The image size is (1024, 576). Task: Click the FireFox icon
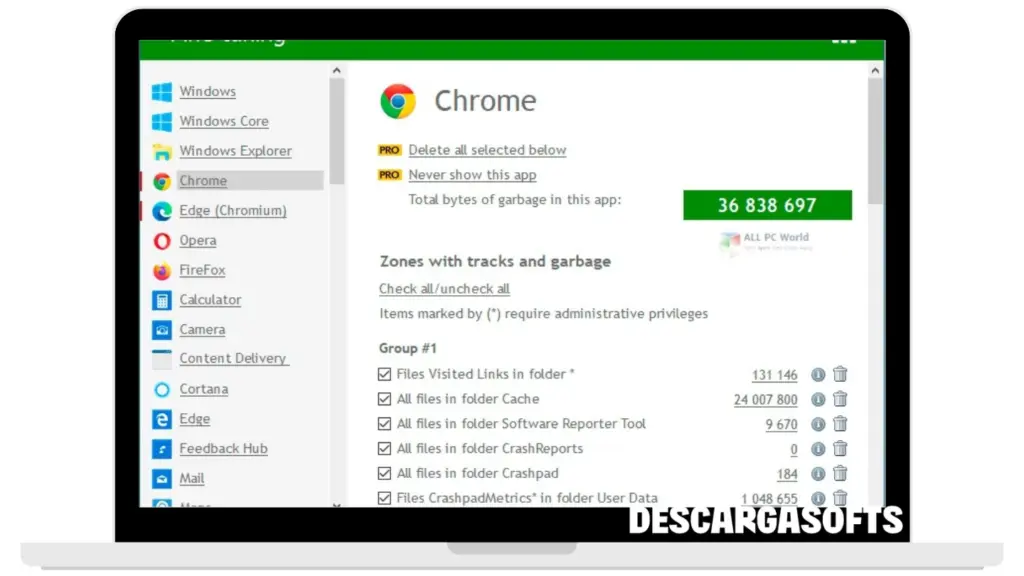point(162,270)
